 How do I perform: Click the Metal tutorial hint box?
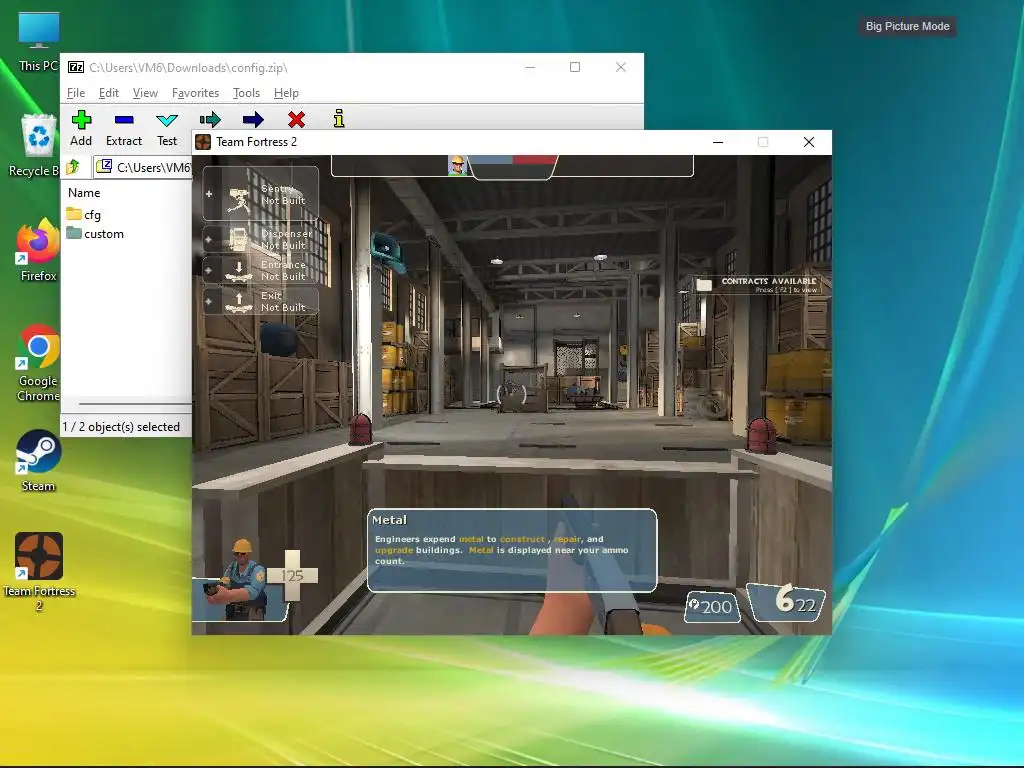pyautogui.click(x=512, y=550)
